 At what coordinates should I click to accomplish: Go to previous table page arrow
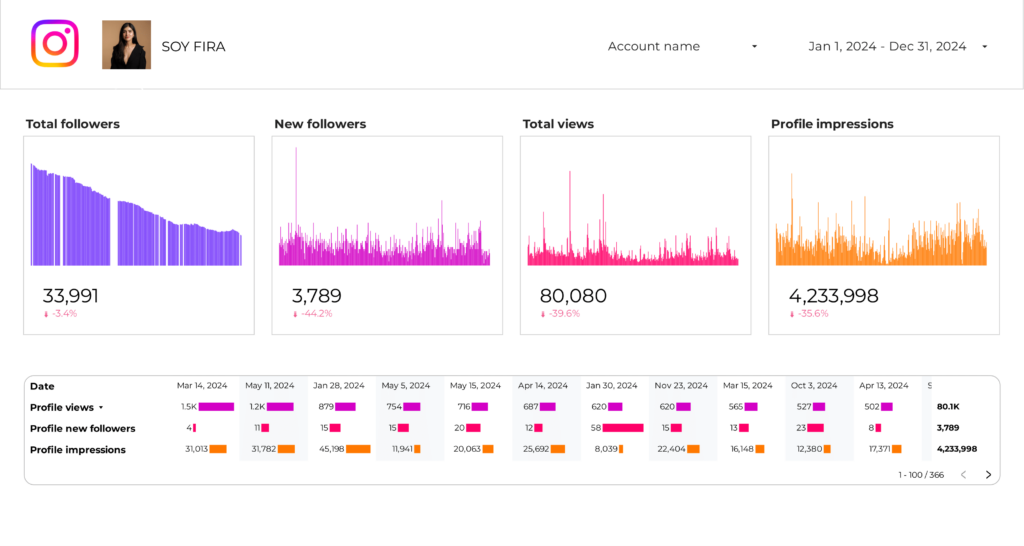point(963,475)
